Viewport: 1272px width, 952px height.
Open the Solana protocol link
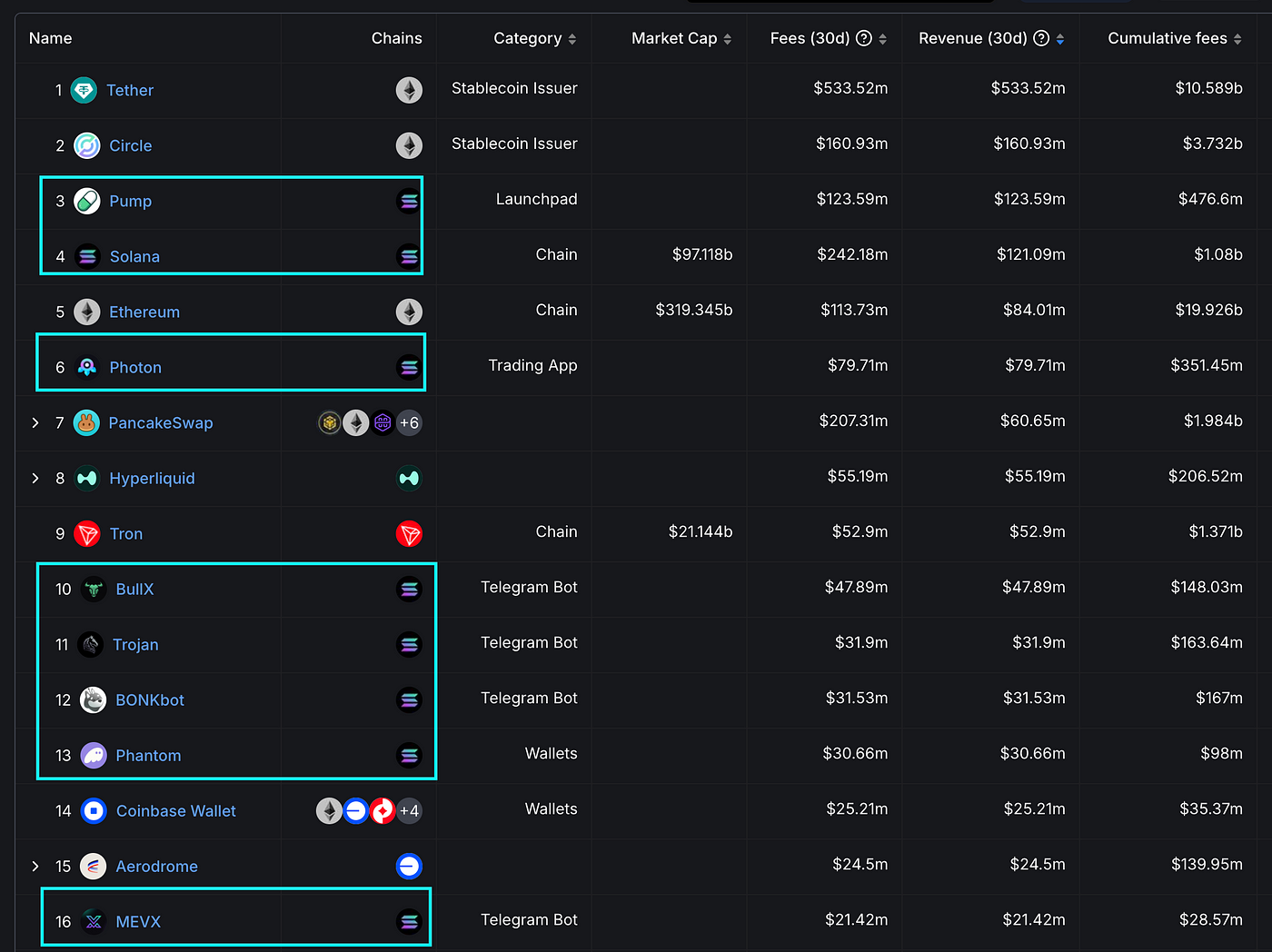tap(134, 256)
